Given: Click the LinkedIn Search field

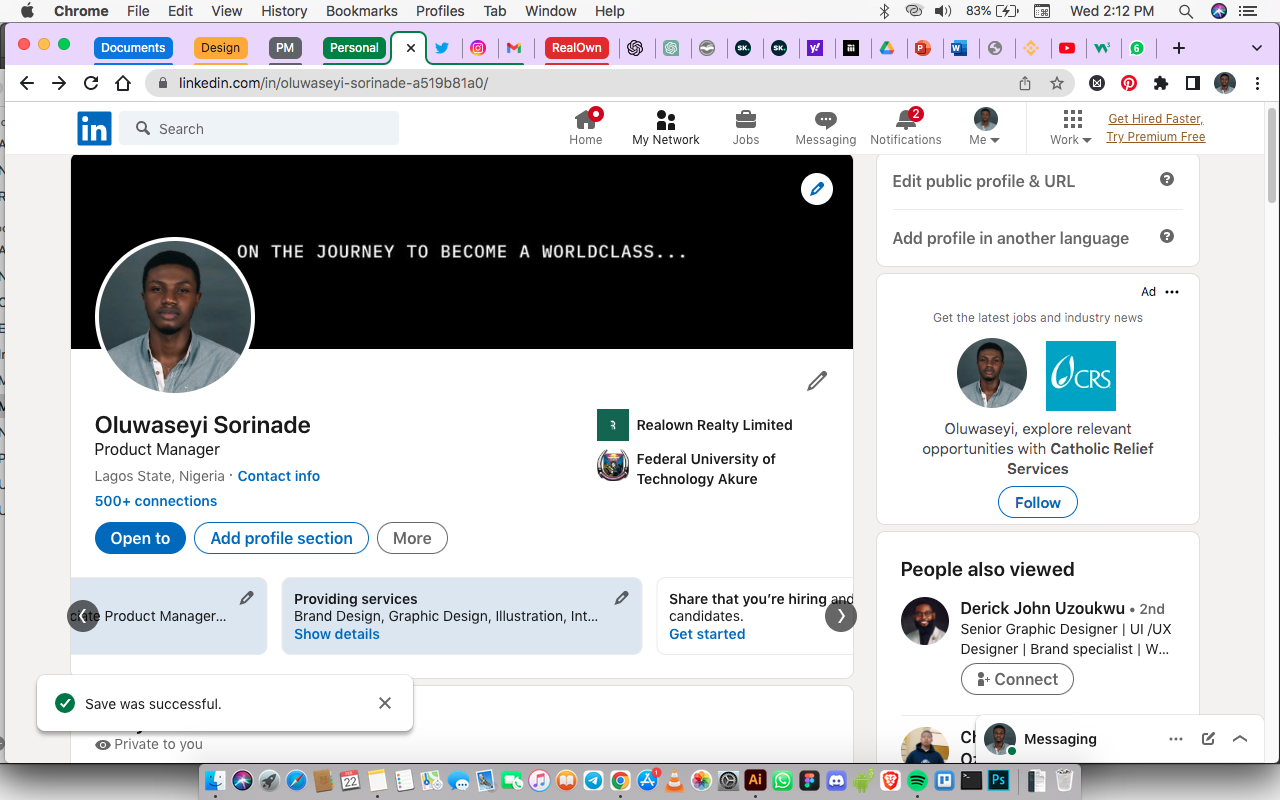Looking at the screenshot, I should 259,128.
